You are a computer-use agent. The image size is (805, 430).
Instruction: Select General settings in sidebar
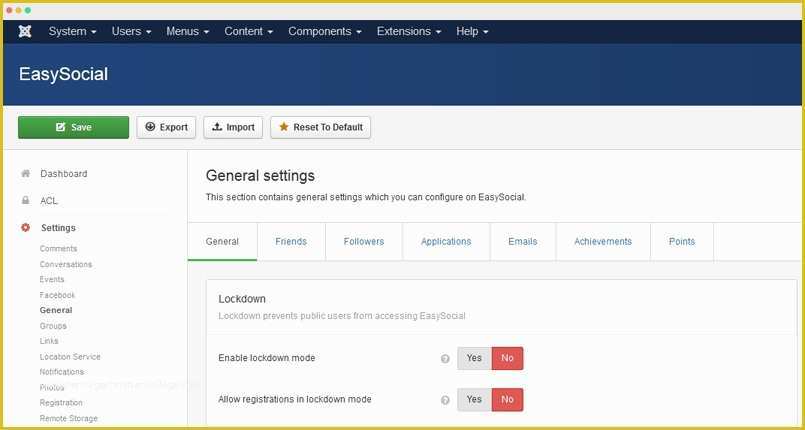(56, 310)
